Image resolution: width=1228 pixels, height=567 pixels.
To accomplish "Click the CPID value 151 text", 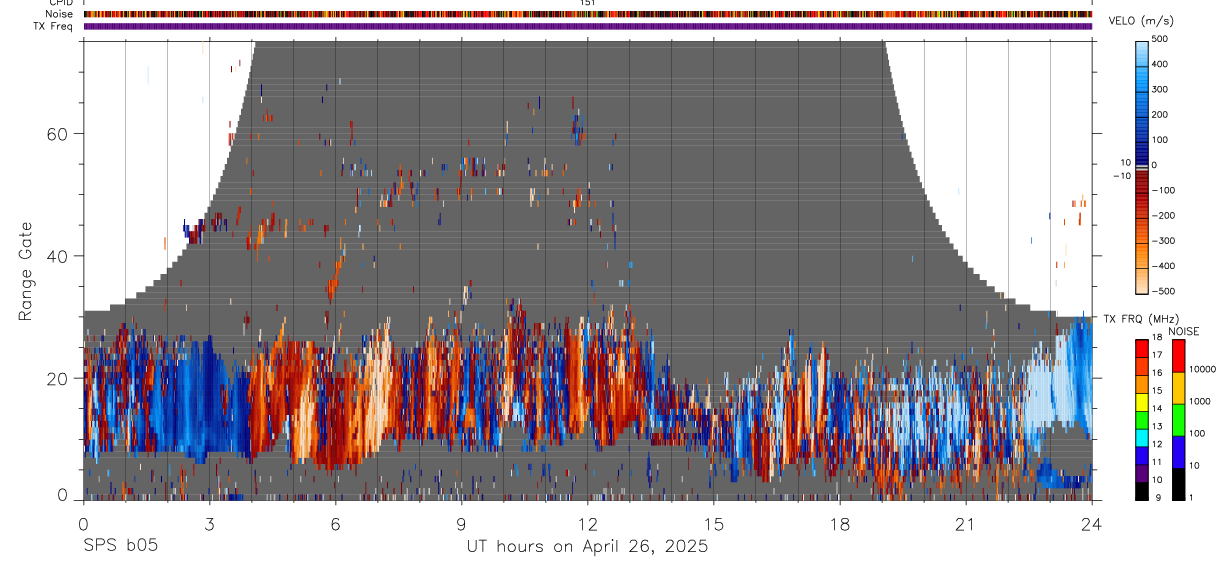I will [x=588, y=3].
